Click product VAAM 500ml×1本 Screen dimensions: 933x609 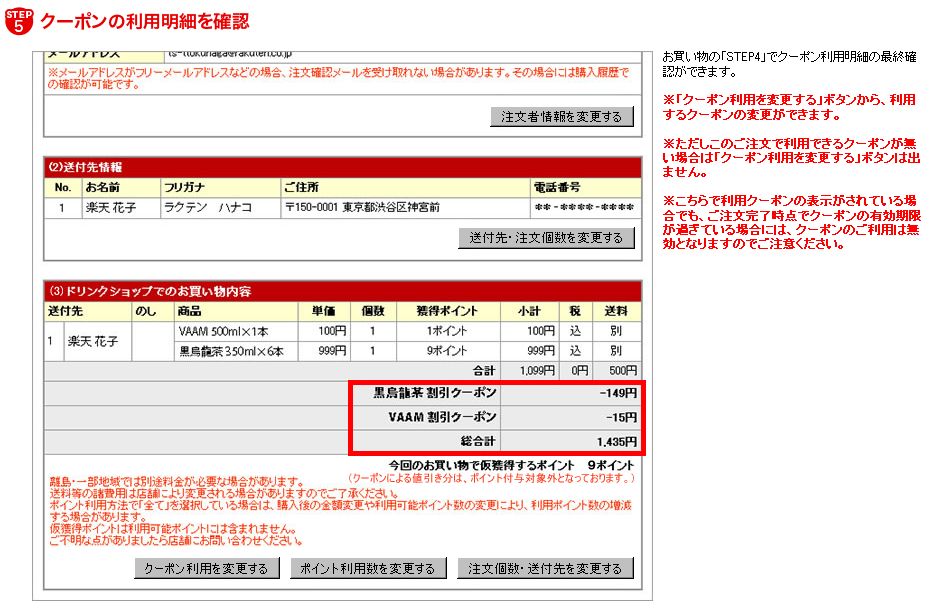(x=223, y=331)
